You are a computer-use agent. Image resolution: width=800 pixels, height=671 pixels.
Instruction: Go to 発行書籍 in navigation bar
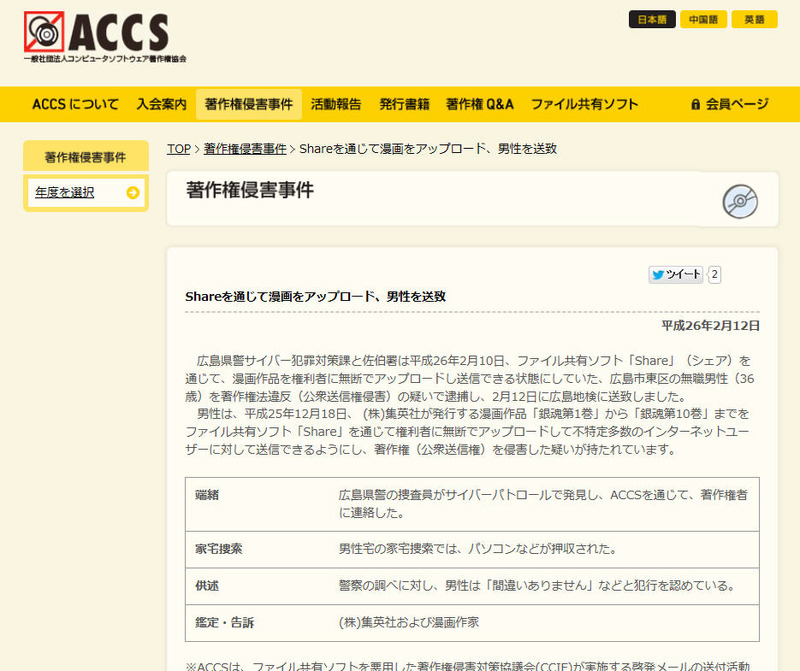[404, 104]
